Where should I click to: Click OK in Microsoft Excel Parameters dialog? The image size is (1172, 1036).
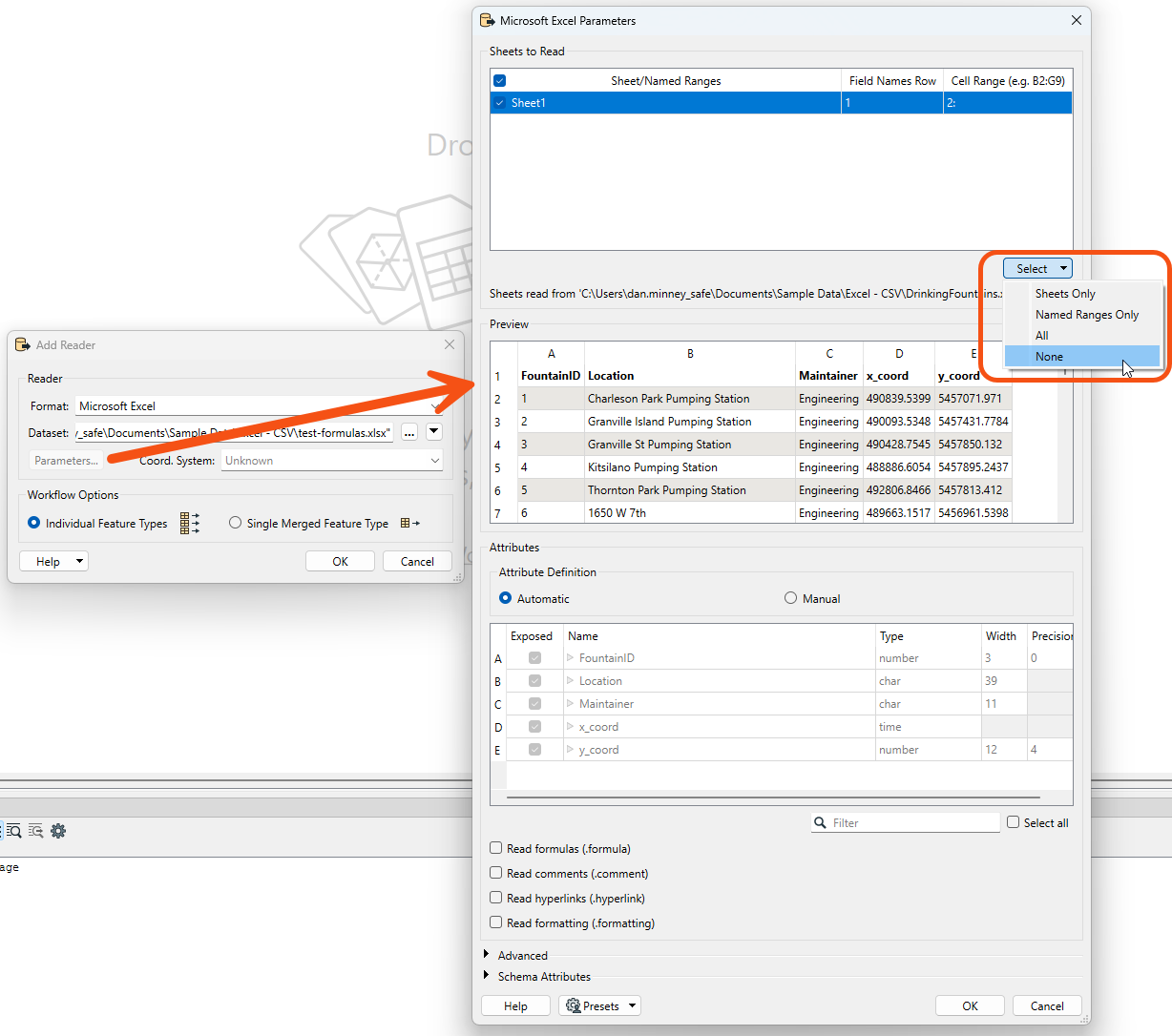pos(970,1005)
